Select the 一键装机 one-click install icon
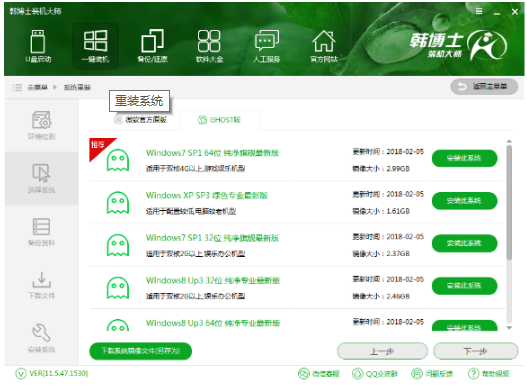 (x=95, y=41)
